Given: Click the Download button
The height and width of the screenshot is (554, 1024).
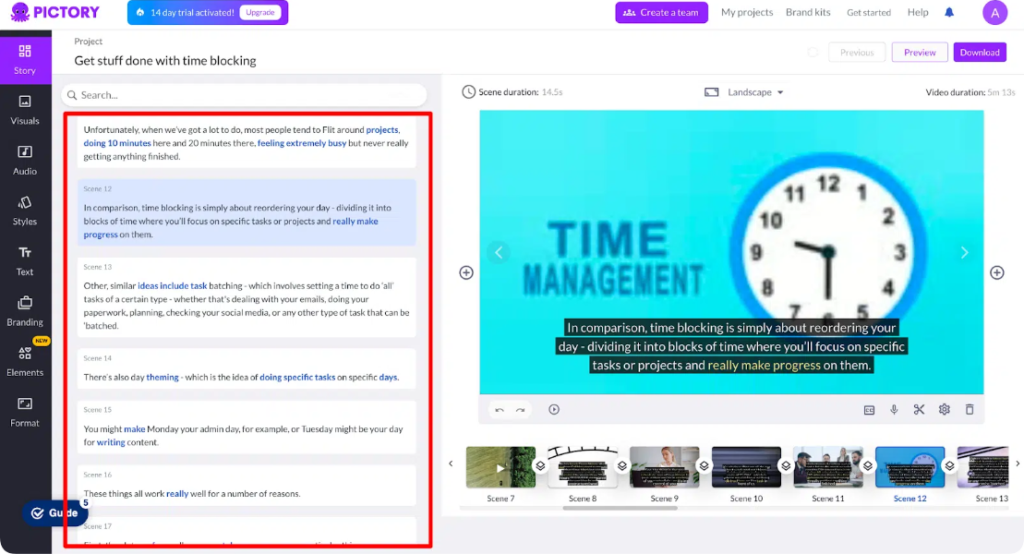Looking at the screenshot, I should [979, 52].
